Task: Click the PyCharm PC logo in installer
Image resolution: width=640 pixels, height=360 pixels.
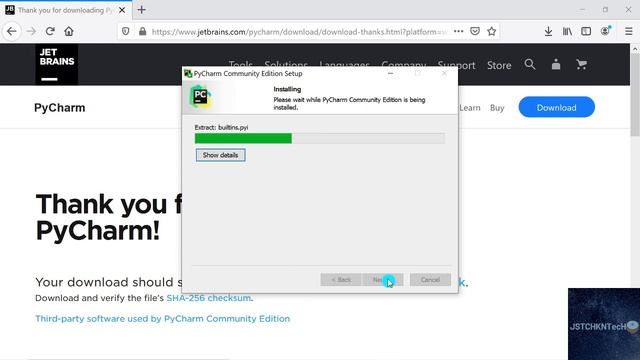Action: point(200,96)
